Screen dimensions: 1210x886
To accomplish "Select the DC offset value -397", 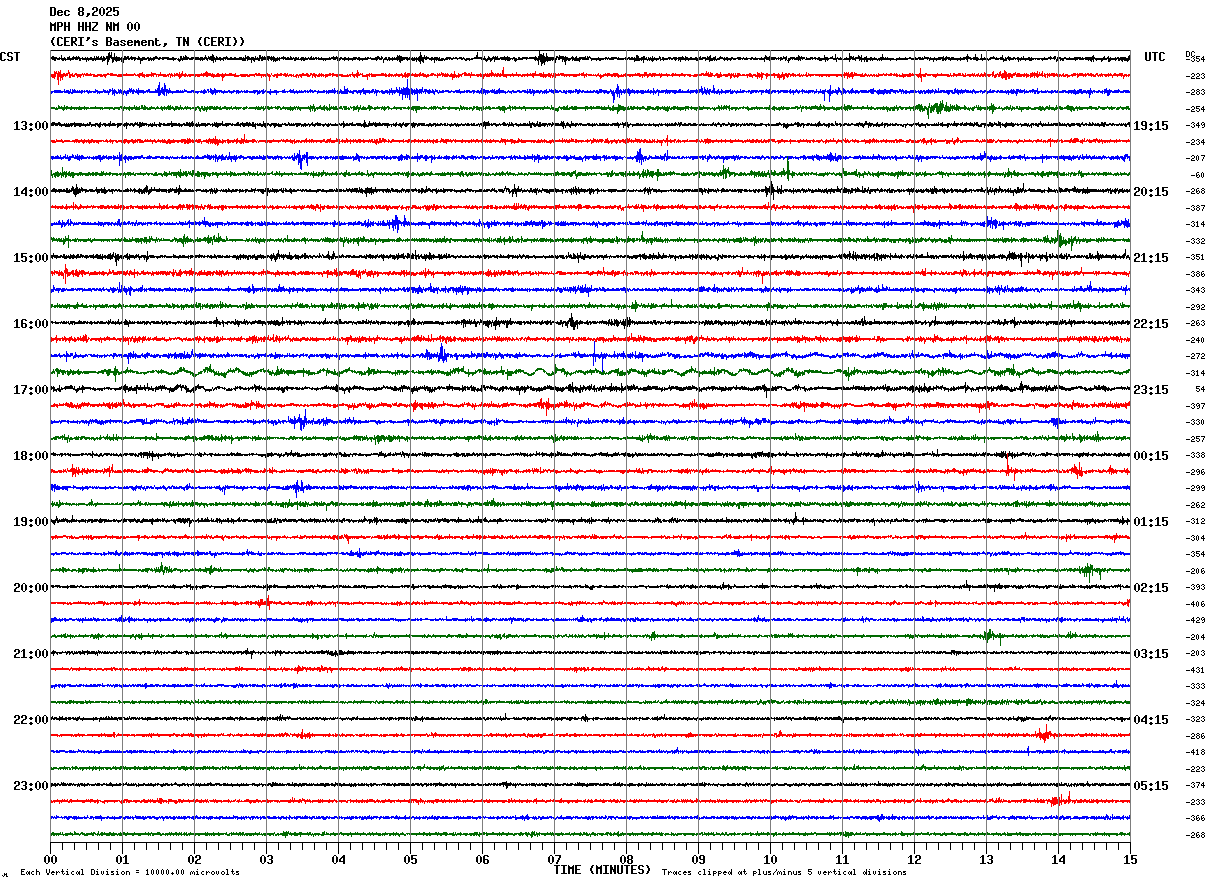I will click(x=1195, y=406).
